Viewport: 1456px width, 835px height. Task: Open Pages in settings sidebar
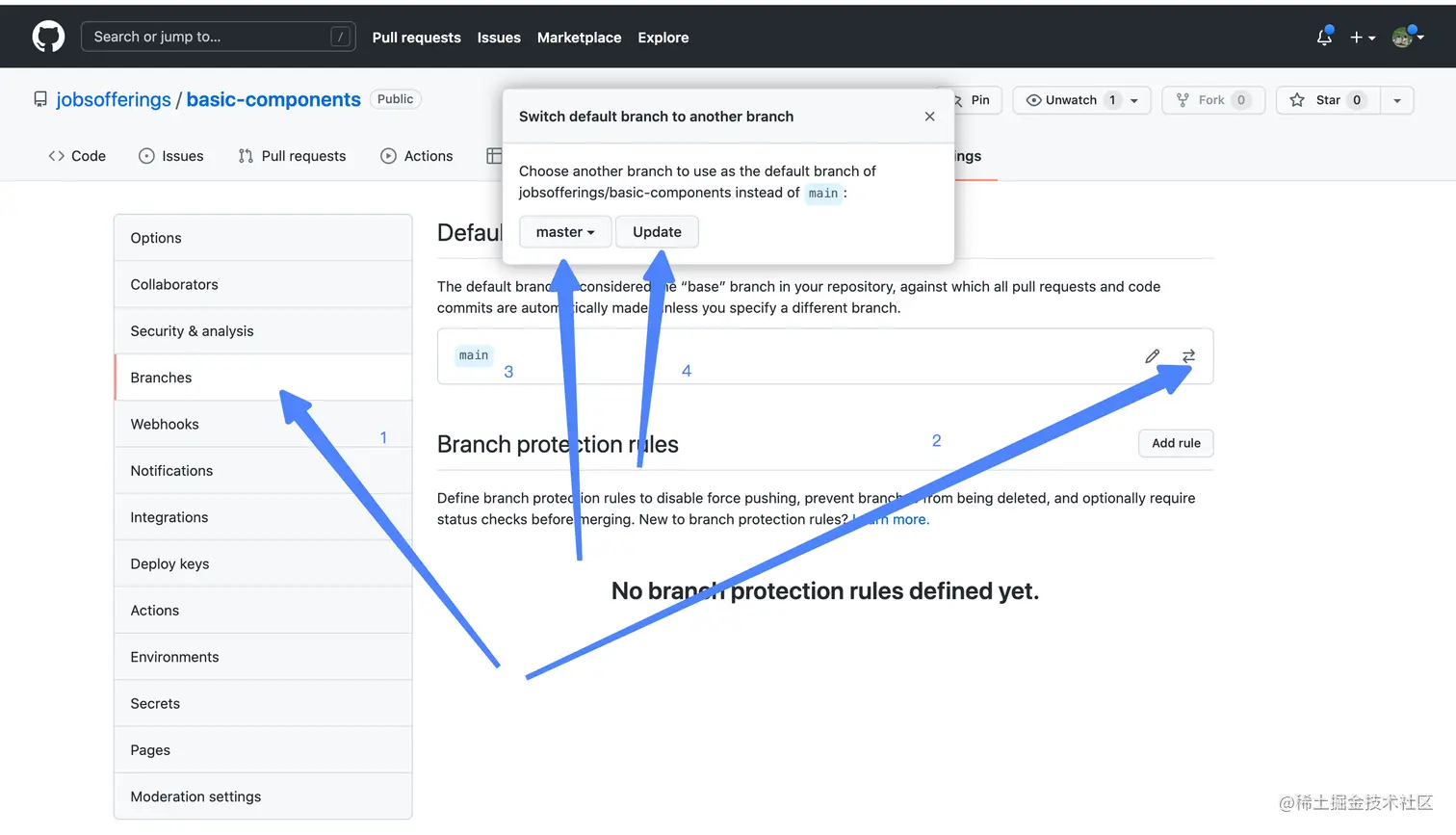pyautogui.click(x=263, y=749)
